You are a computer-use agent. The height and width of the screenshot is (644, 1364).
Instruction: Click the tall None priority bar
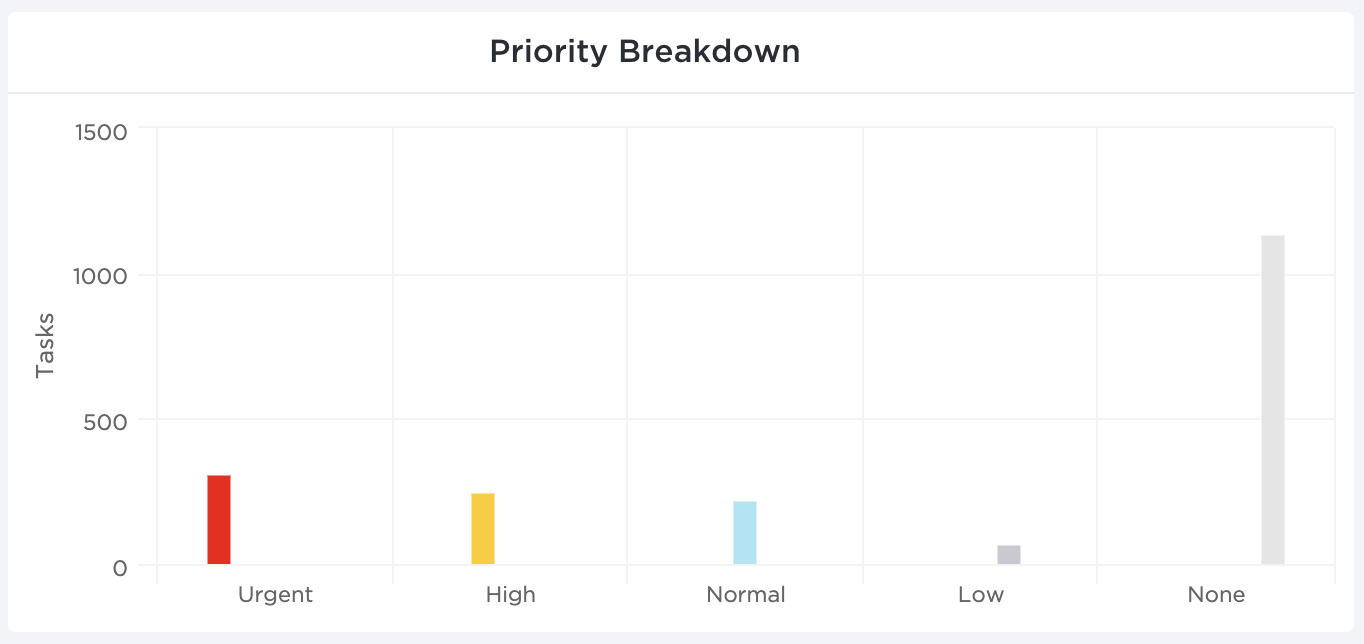[x=1272, y=400]
